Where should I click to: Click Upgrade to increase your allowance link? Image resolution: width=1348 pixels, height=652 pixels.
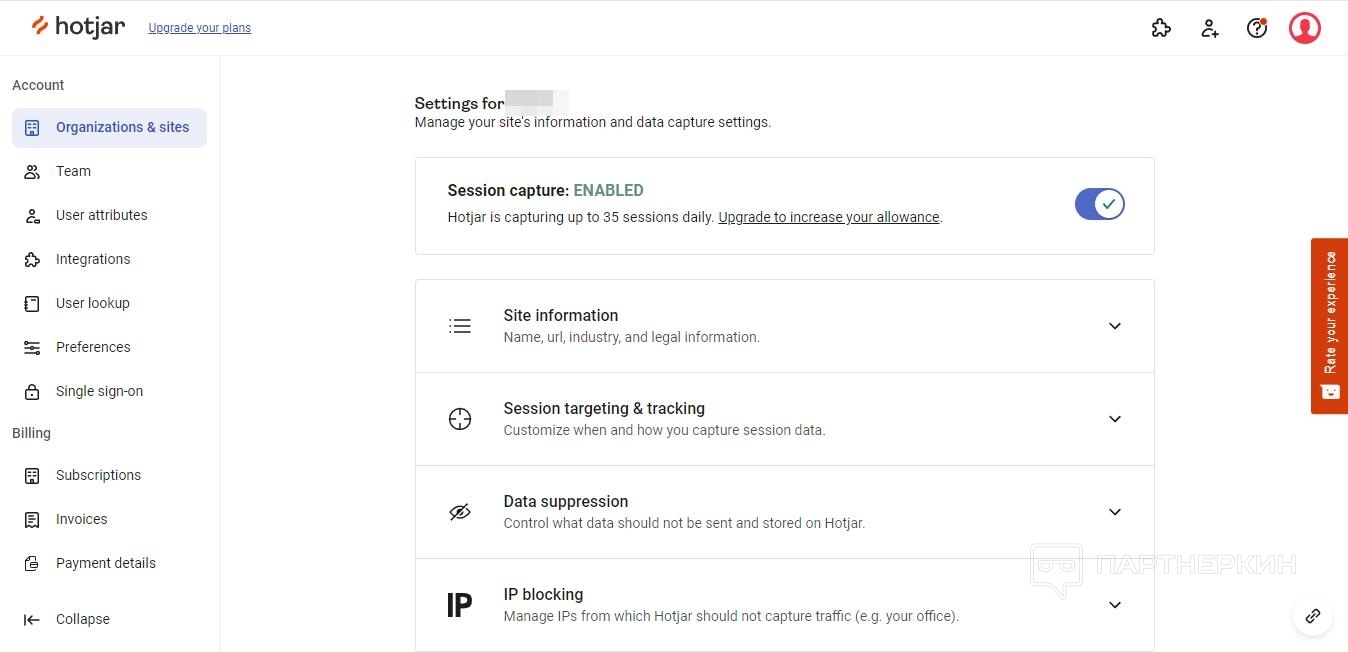tap(829, 217)
